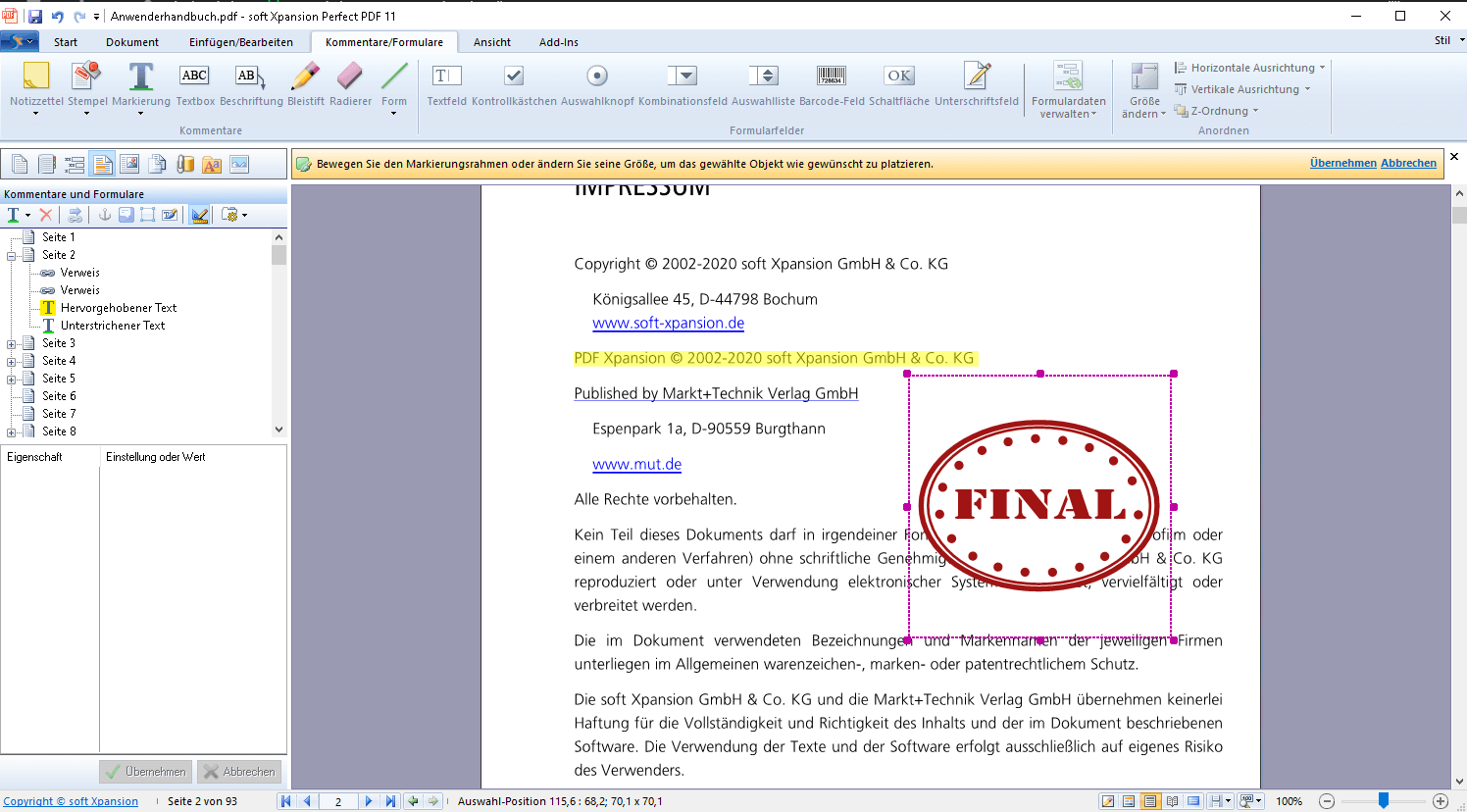The width and height of the screenshot is (1467, 812).
Task: Select the Textbox tool
Action: [x=195, y=84]
